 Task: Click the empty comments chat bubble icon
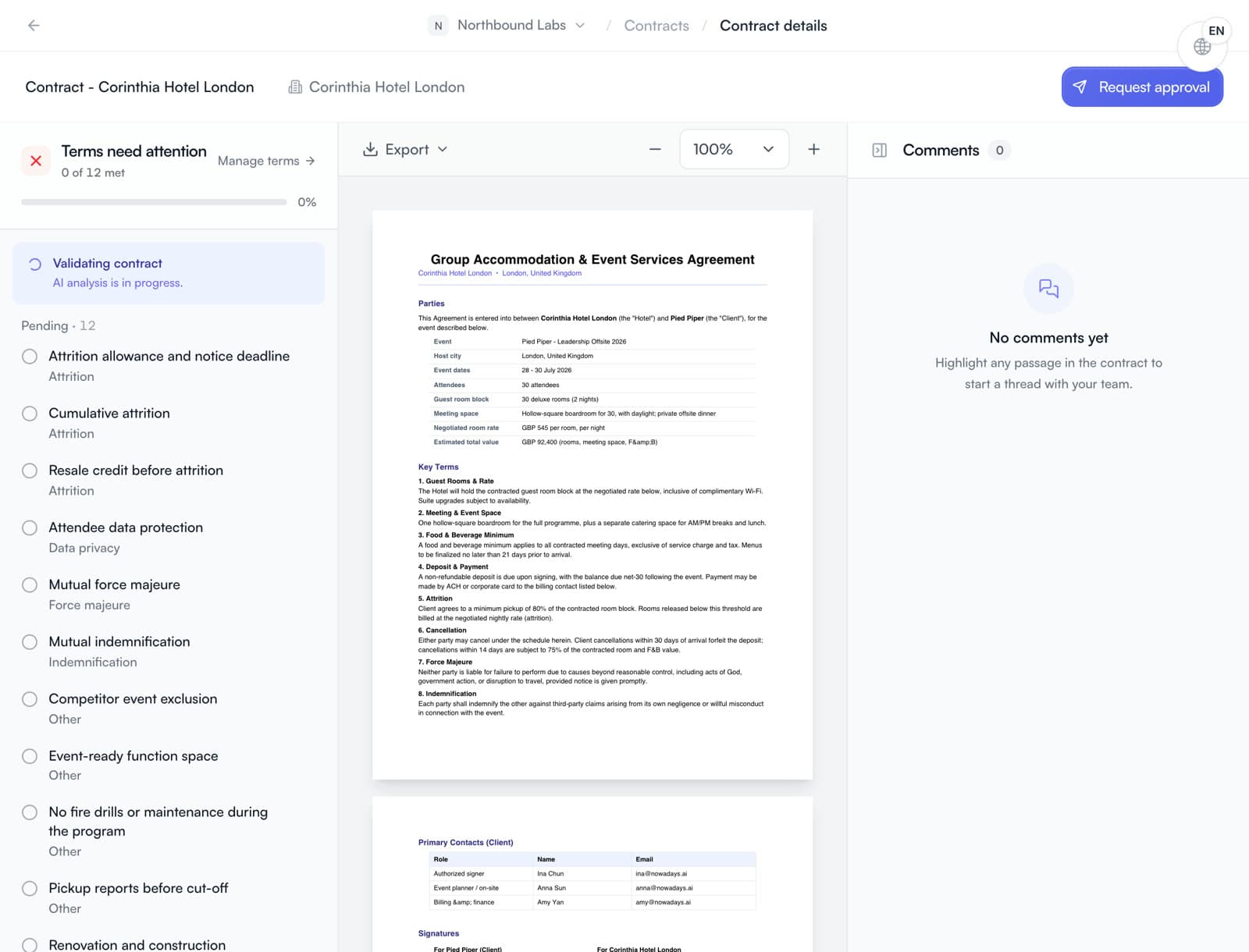pyautogui.click(x=1048, y=289)
